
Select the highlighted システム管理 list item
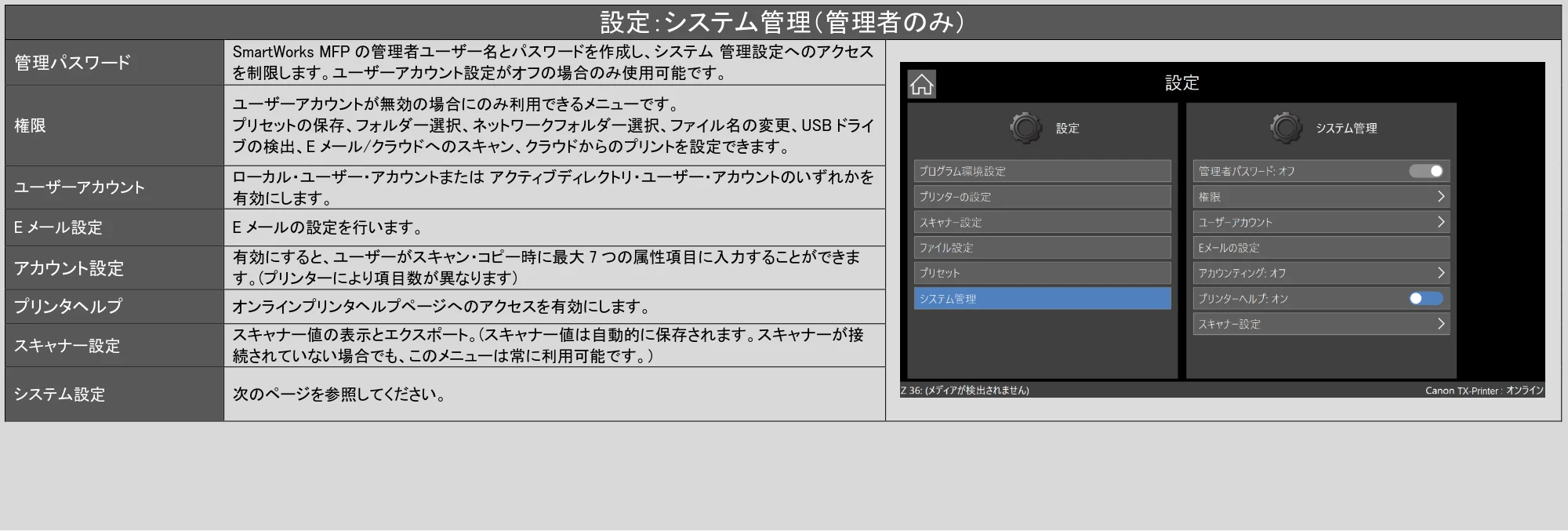(1042, 298)
